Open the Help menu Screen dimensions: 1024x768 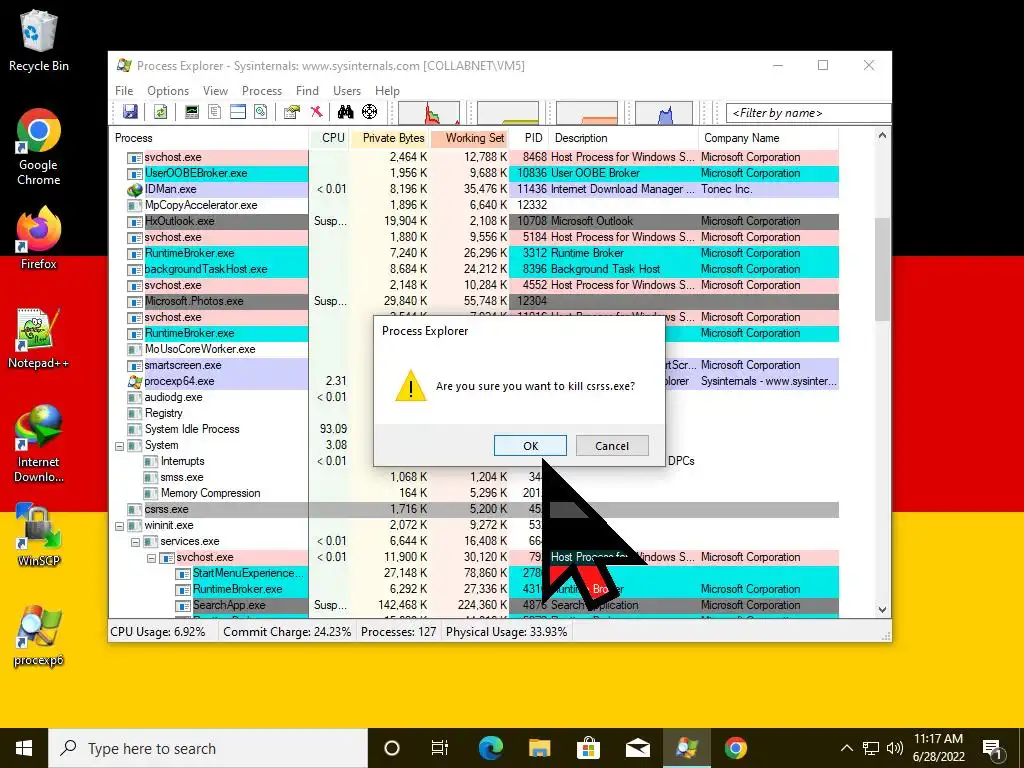click(387, 91)
